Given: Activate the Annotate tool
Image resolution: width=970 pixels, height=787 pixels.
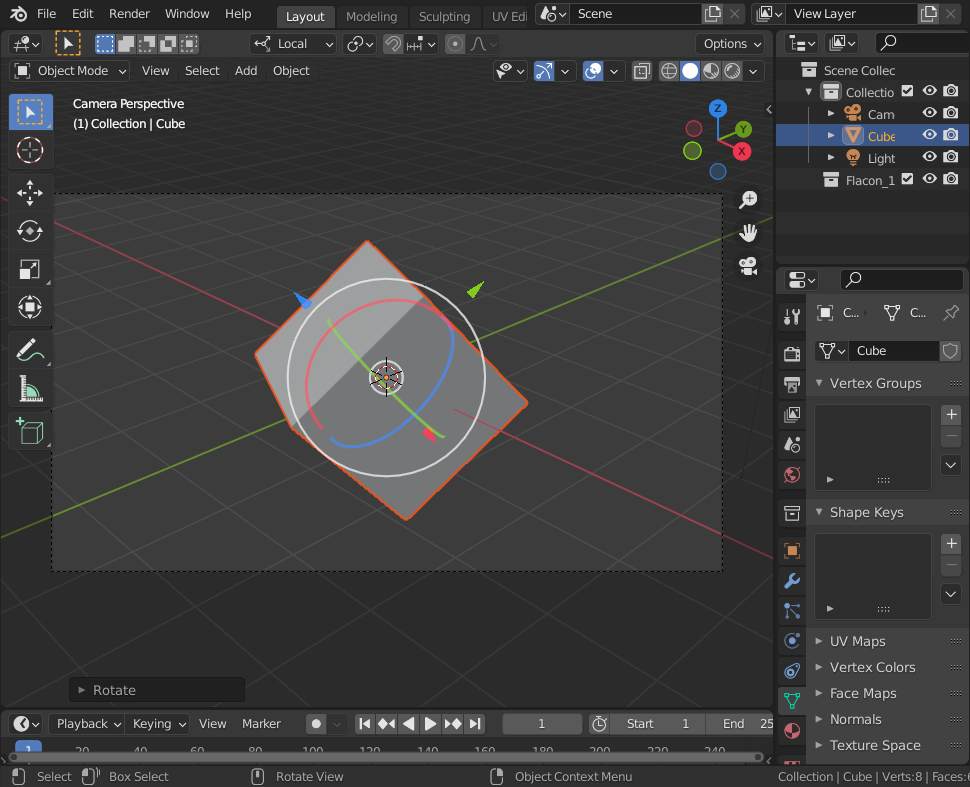Looking at the screenshot, I should pos(30,350).
